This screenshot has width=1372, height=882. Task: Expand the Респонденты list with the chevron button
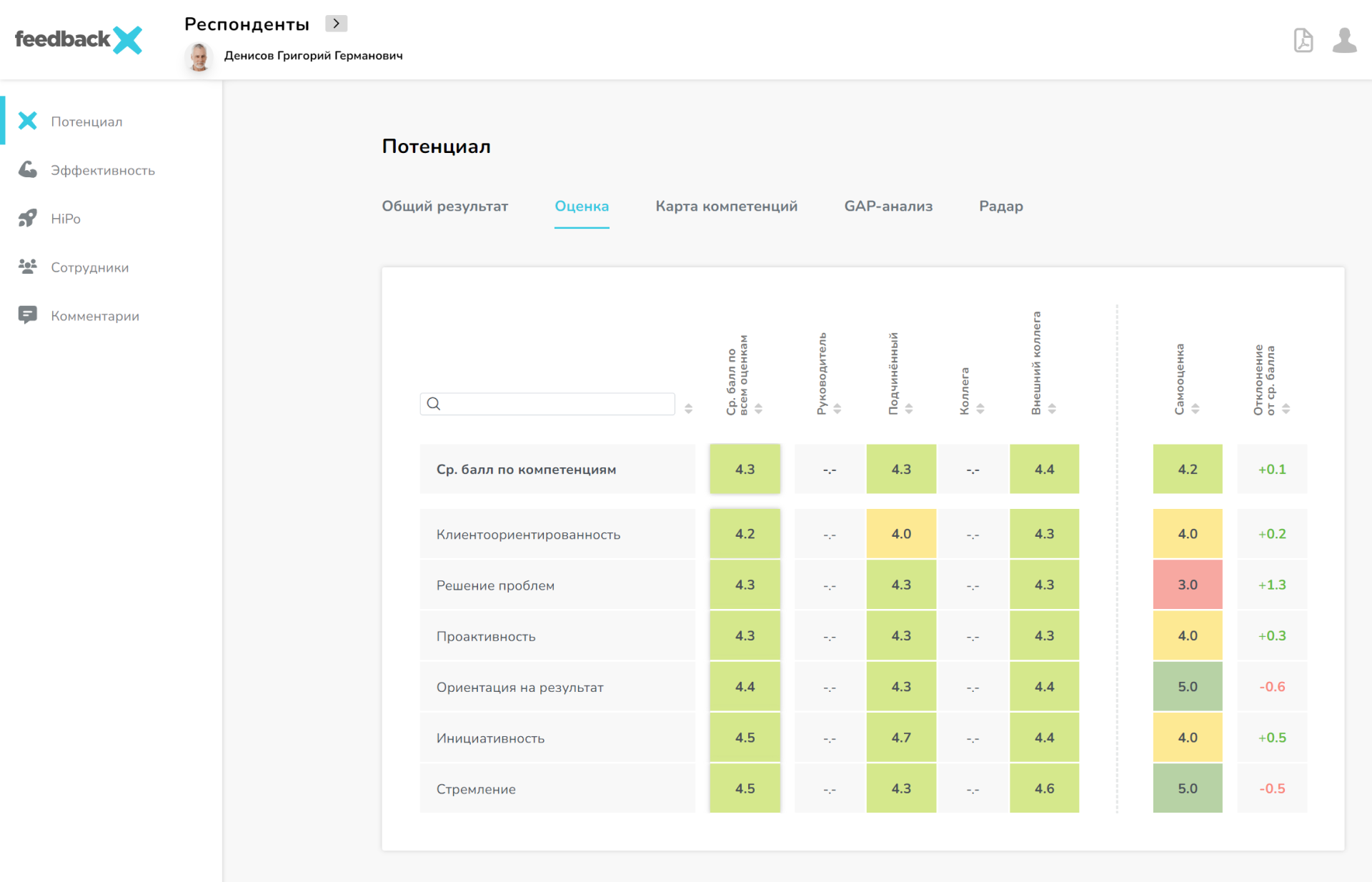click(x=336, y=23)
